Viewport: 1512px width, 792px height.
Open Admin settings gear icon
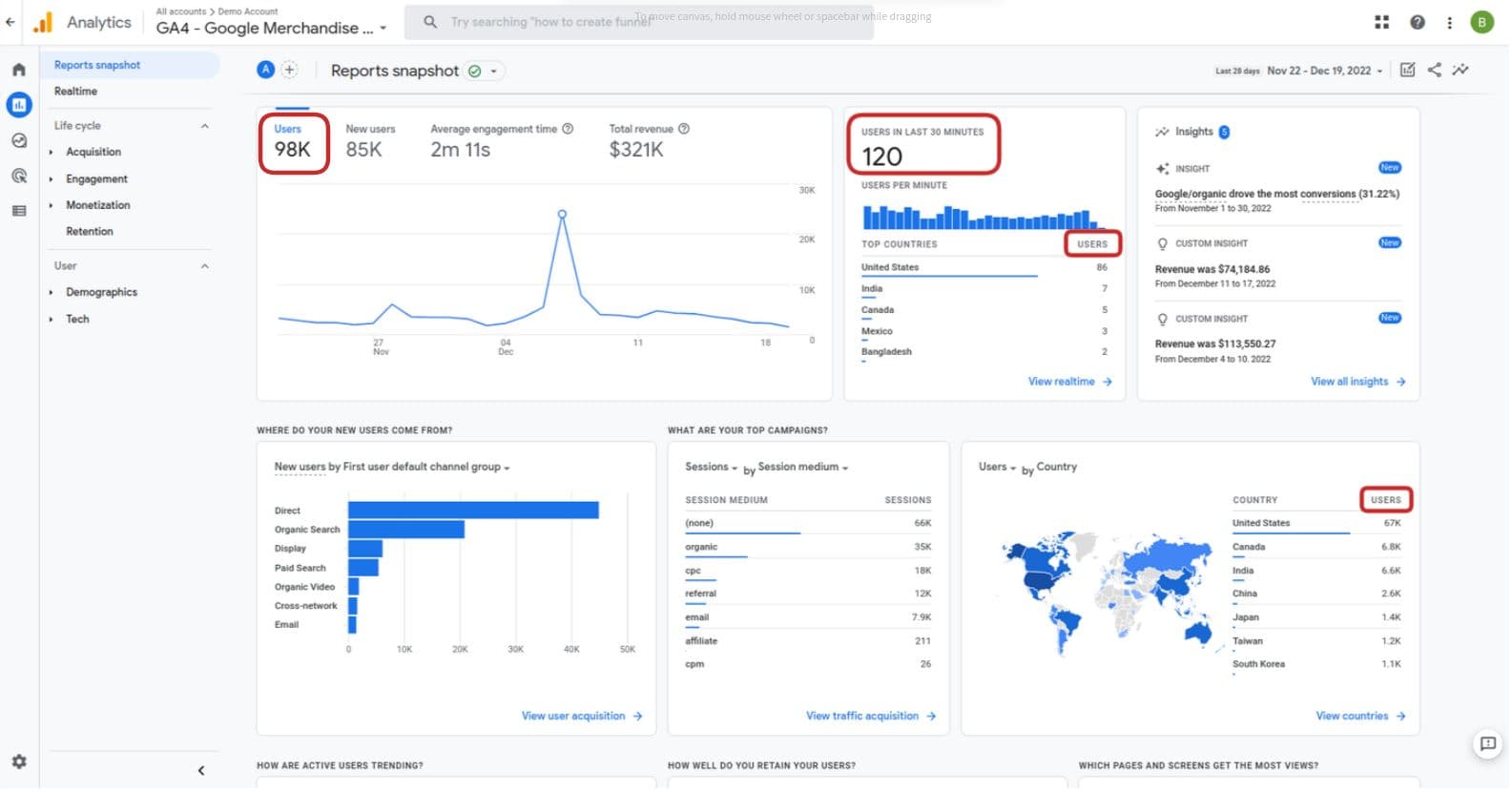point(18,762)
